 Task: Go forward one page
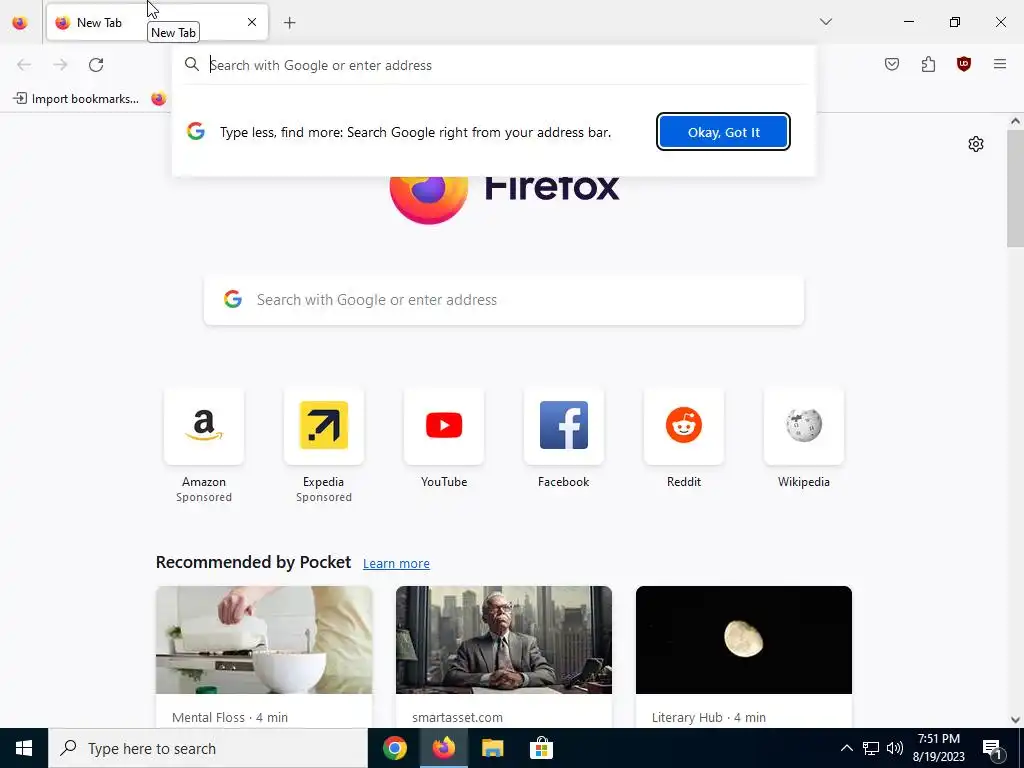coord(60,65)
